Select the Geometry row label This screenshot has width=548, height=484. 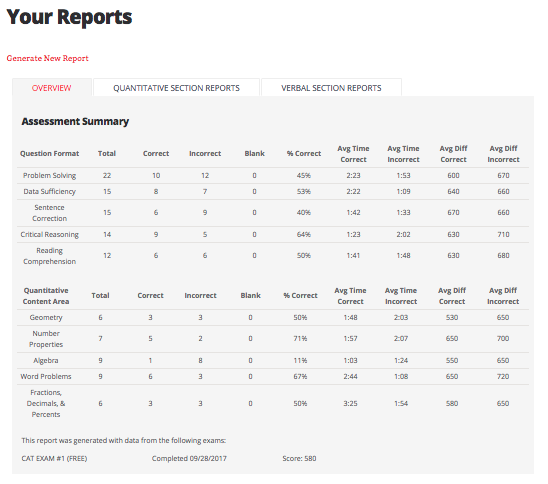[x=46, y=317]
